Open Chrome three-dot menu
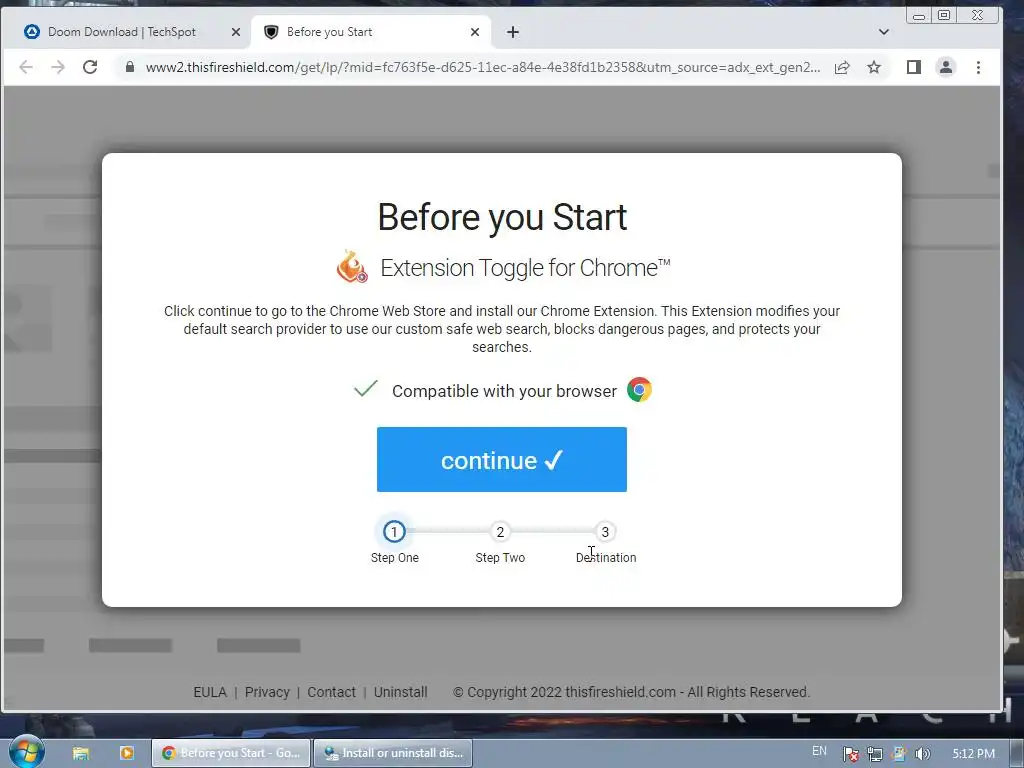This screenshot has height=768, width=1024. (x=978, y=67)
